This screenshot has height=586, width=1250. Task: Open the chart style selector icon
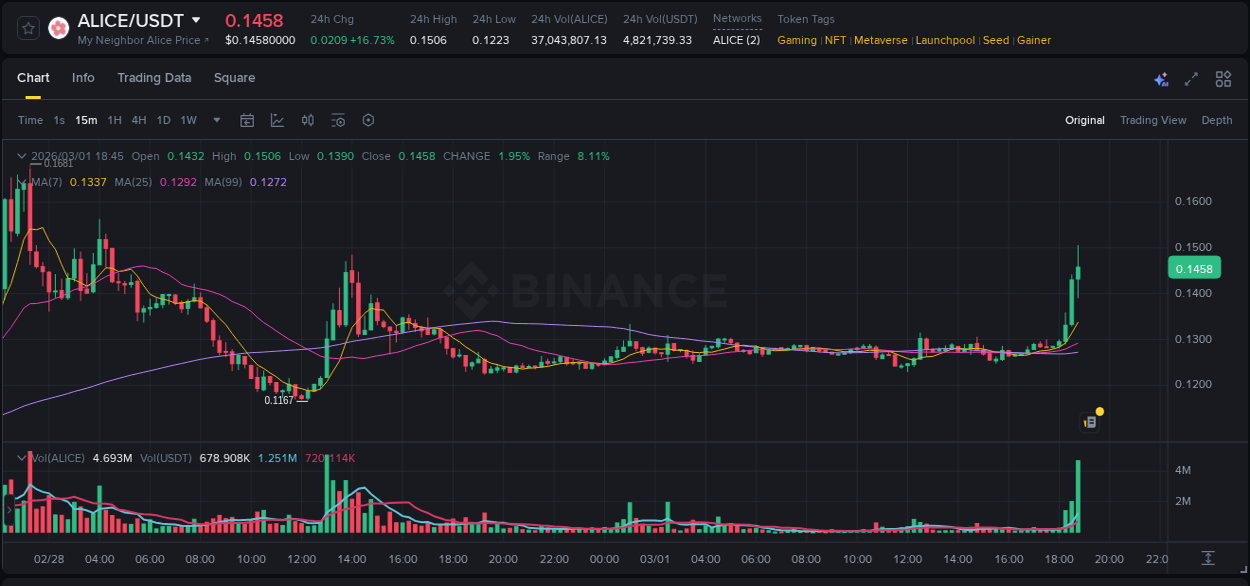point(277,120)
